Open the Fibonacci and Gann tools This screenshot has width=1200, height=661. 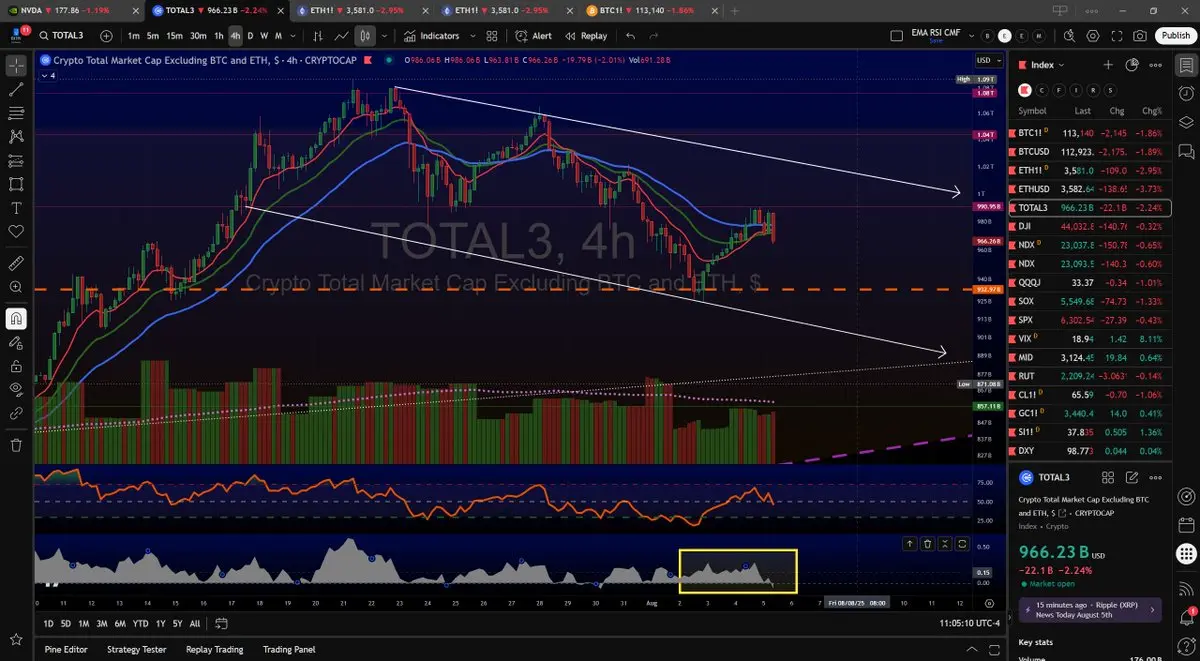click(x=16, y=113)
